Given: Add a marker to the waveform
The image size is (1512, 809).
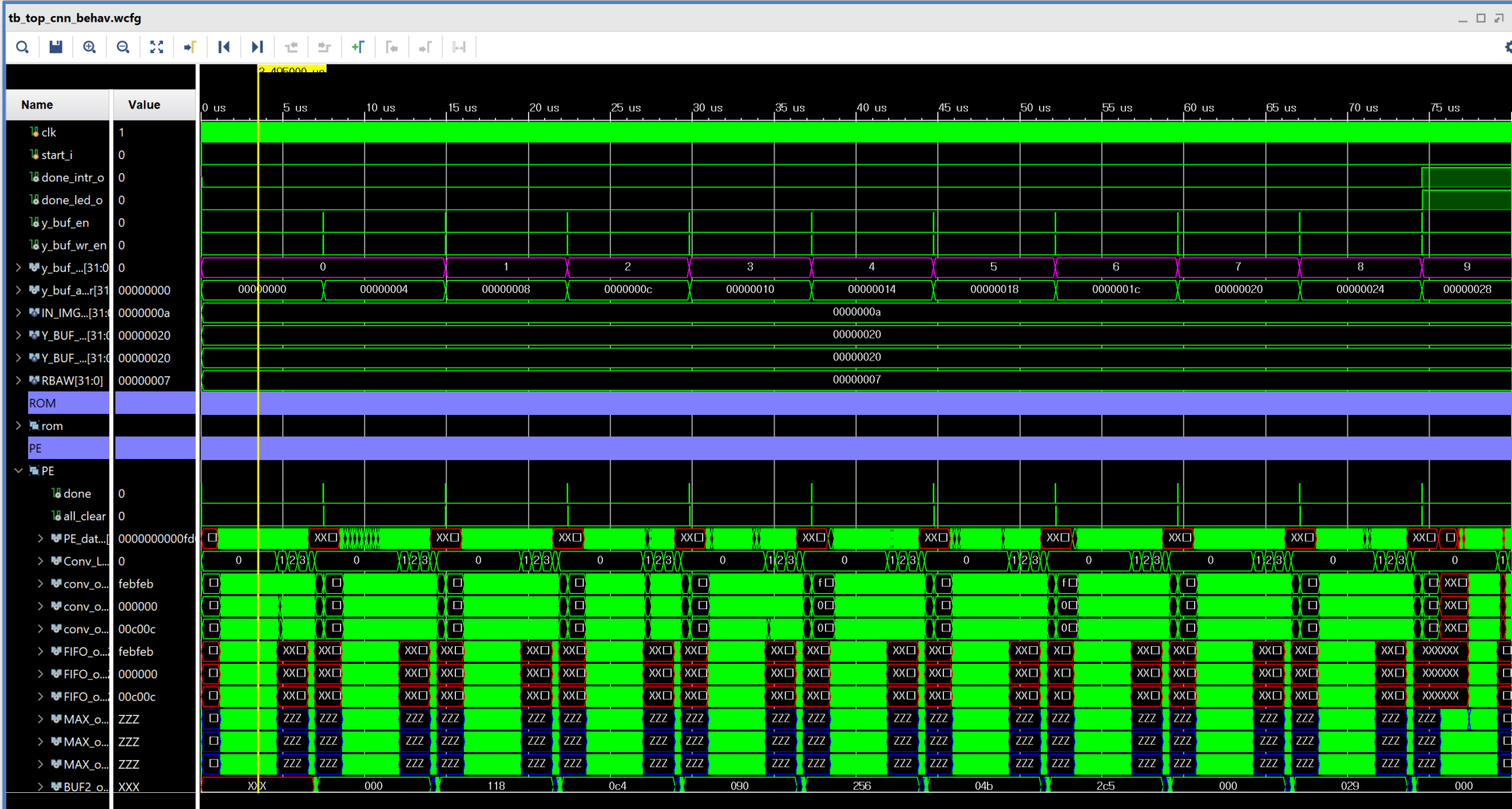Looking at the screenshot, I should click(358, 47).
